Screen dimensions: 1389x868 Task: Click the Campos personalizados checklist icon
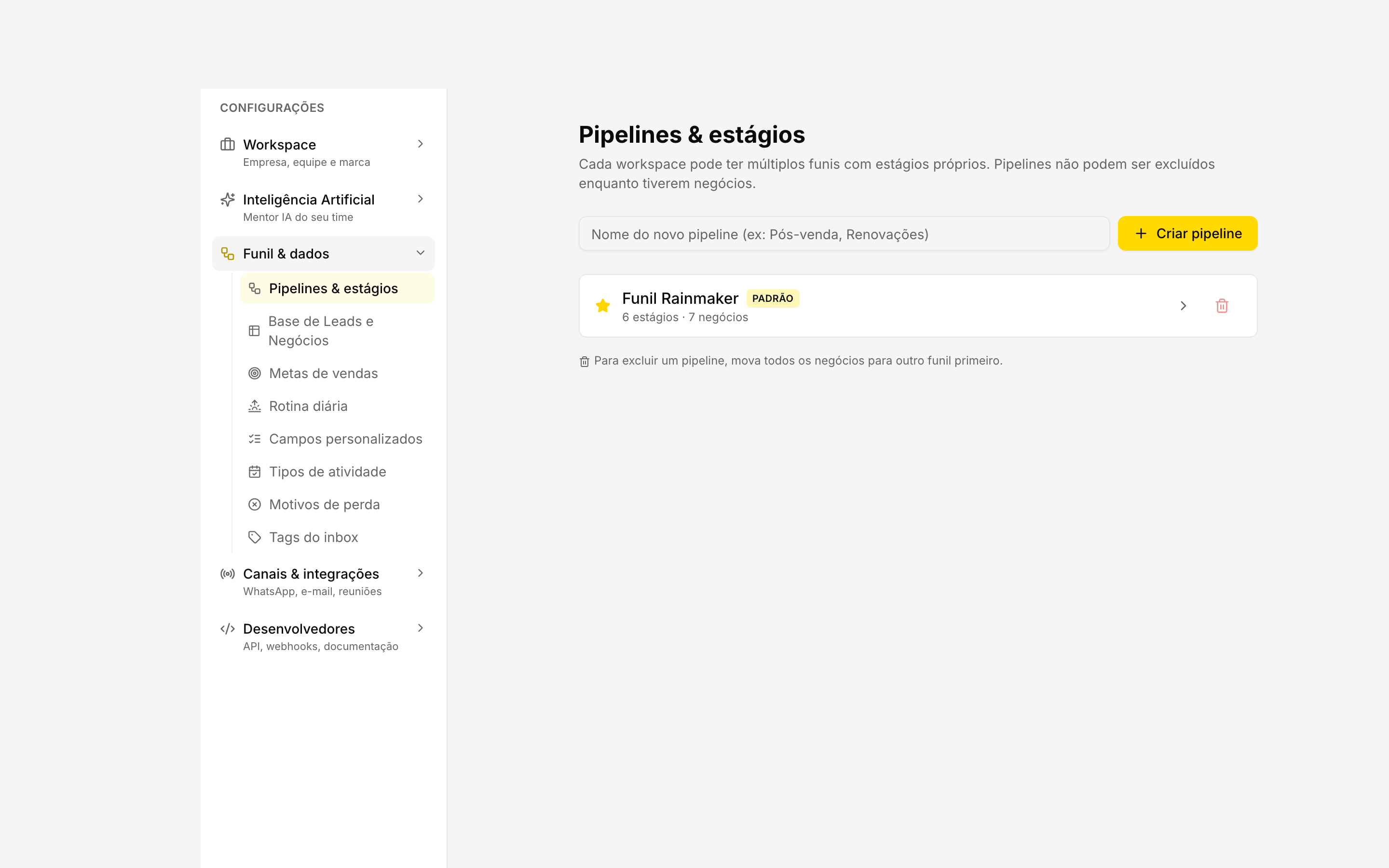(x=254, y=439)
